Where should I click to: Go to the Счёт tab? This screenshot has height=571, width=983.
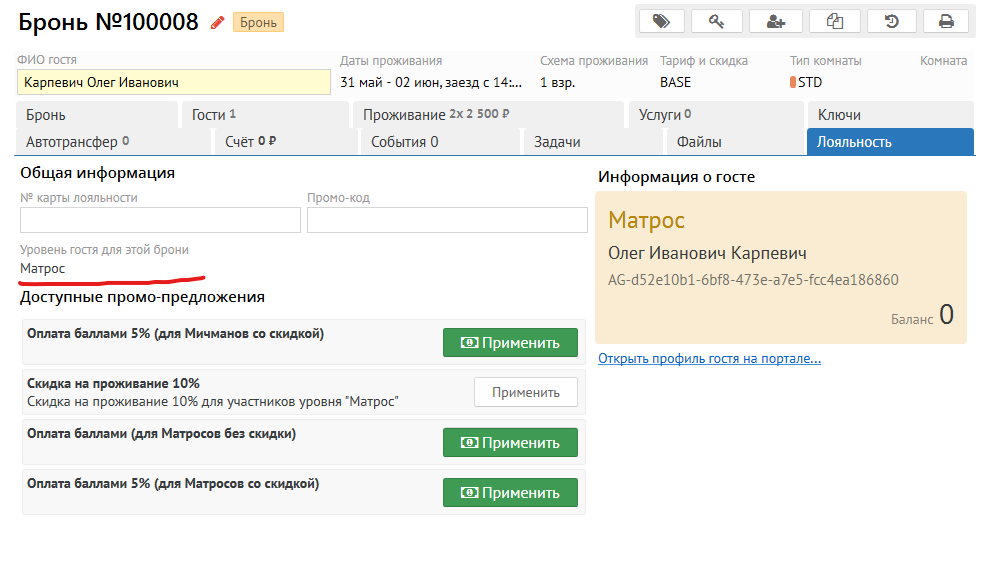click(x=250, y=142)
